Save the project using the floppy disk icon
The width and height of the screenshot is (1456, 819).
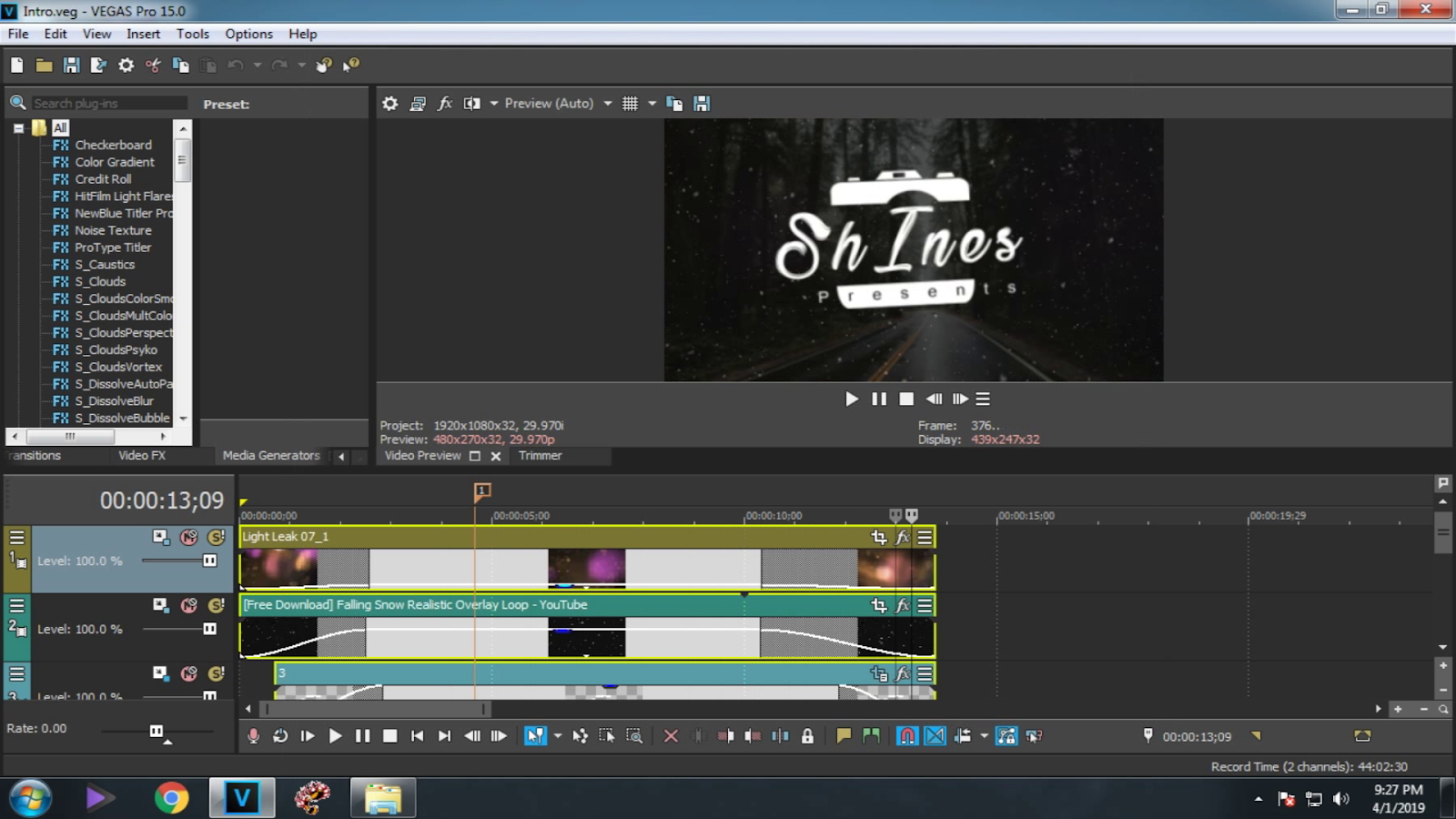pos(71,66)
